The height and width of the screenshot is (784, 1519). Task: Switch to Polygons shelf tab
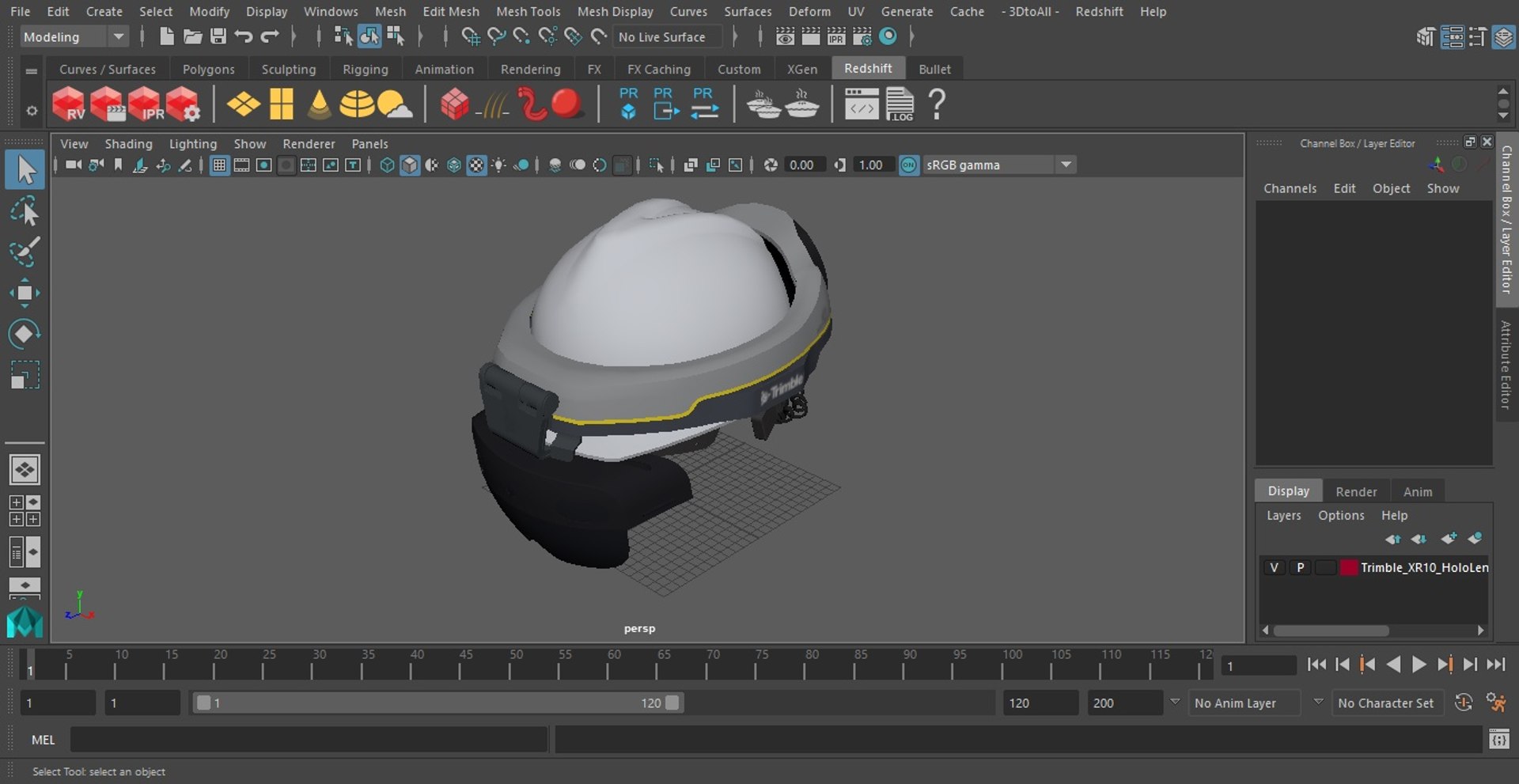point(208,69)
